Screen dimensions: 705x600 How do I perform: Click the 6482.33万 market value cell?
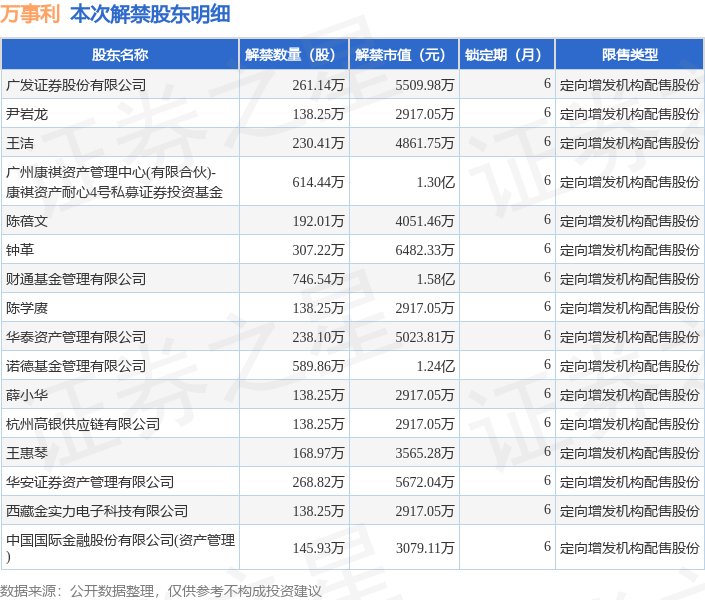[425, 250]
